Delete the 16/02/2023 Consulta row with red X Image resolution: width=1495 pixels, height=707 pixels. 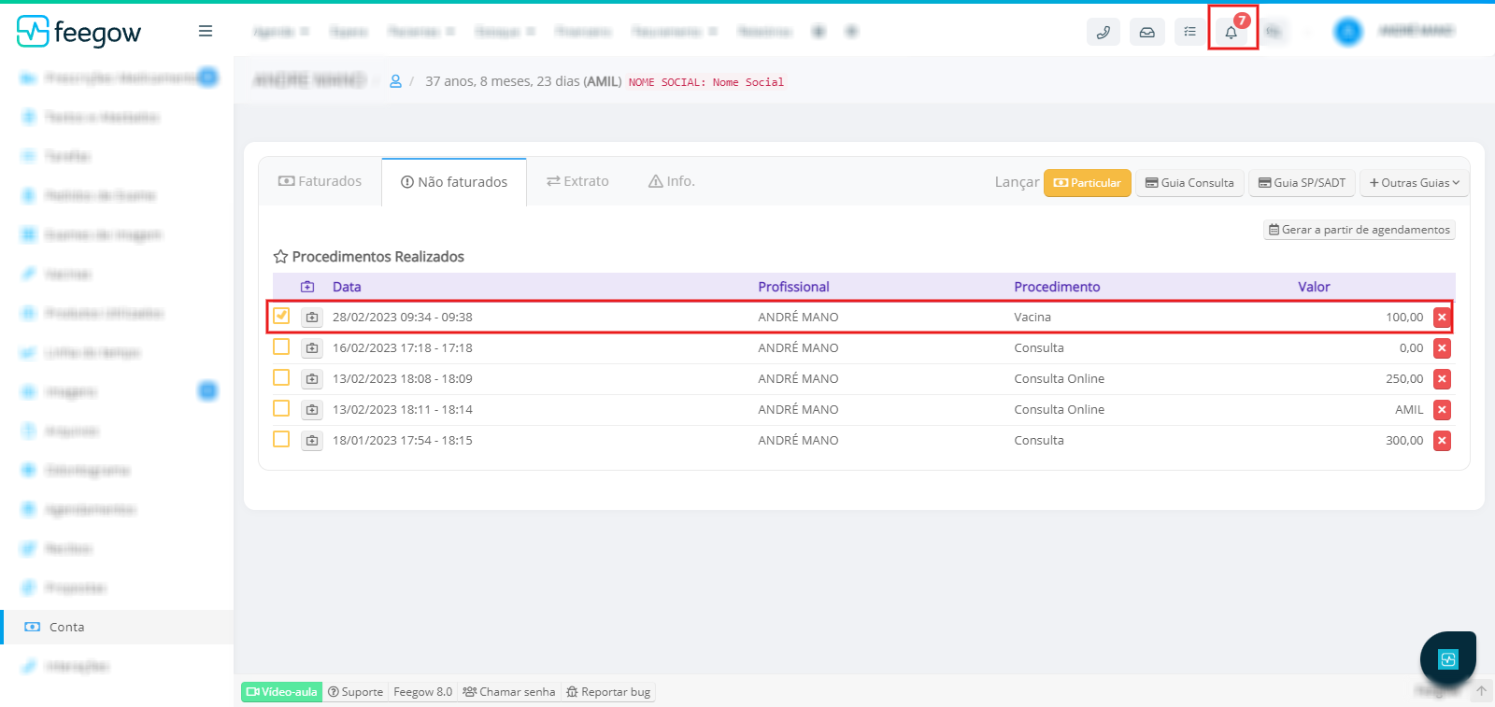click(x=1442, y=348)
